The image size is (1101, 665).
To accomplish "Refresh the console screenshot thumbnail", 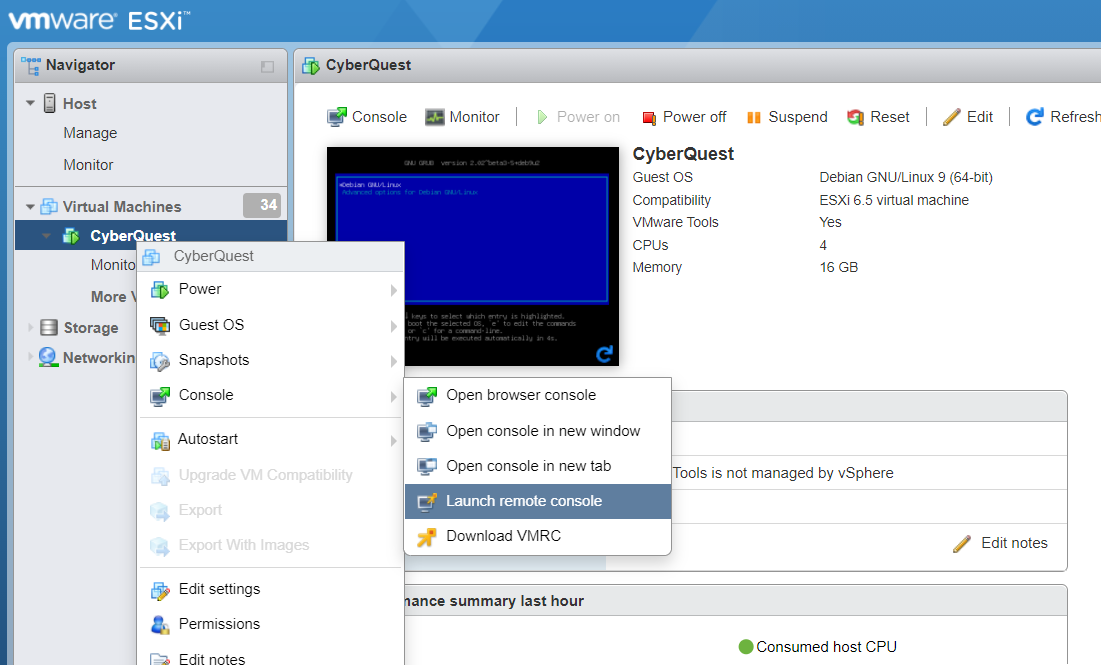I will click(604, 354).
